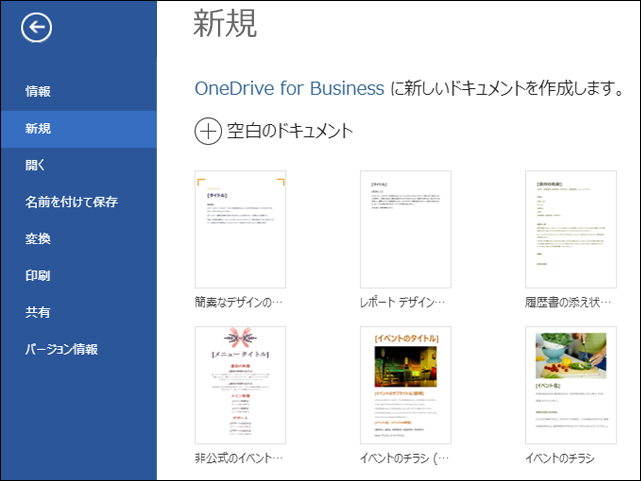Click the plus icon for blank document
Viewport: 641px width, 481px height.
click(x=207, y=130)
